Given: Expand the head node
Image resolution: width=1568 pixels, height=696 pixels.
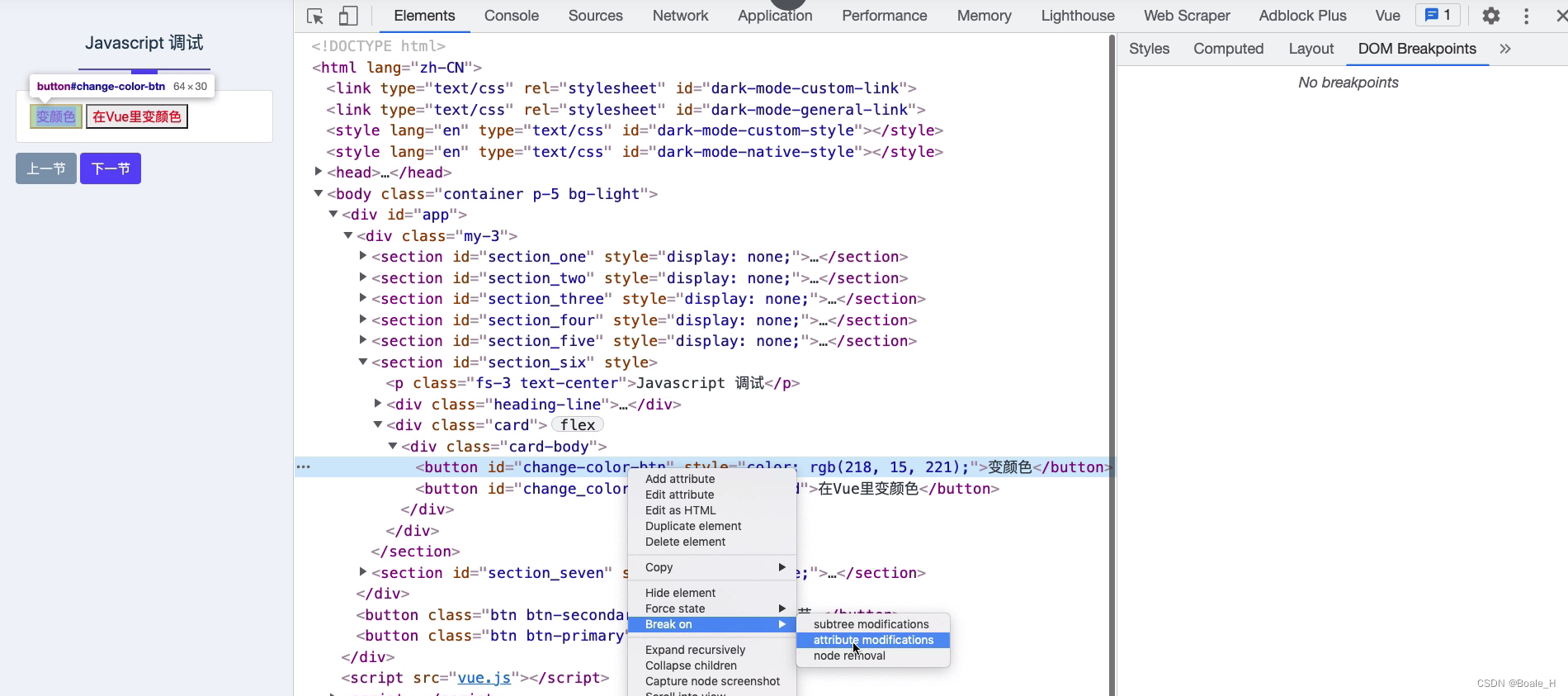Looking at the screenshot, I should [x=319, y=172].
